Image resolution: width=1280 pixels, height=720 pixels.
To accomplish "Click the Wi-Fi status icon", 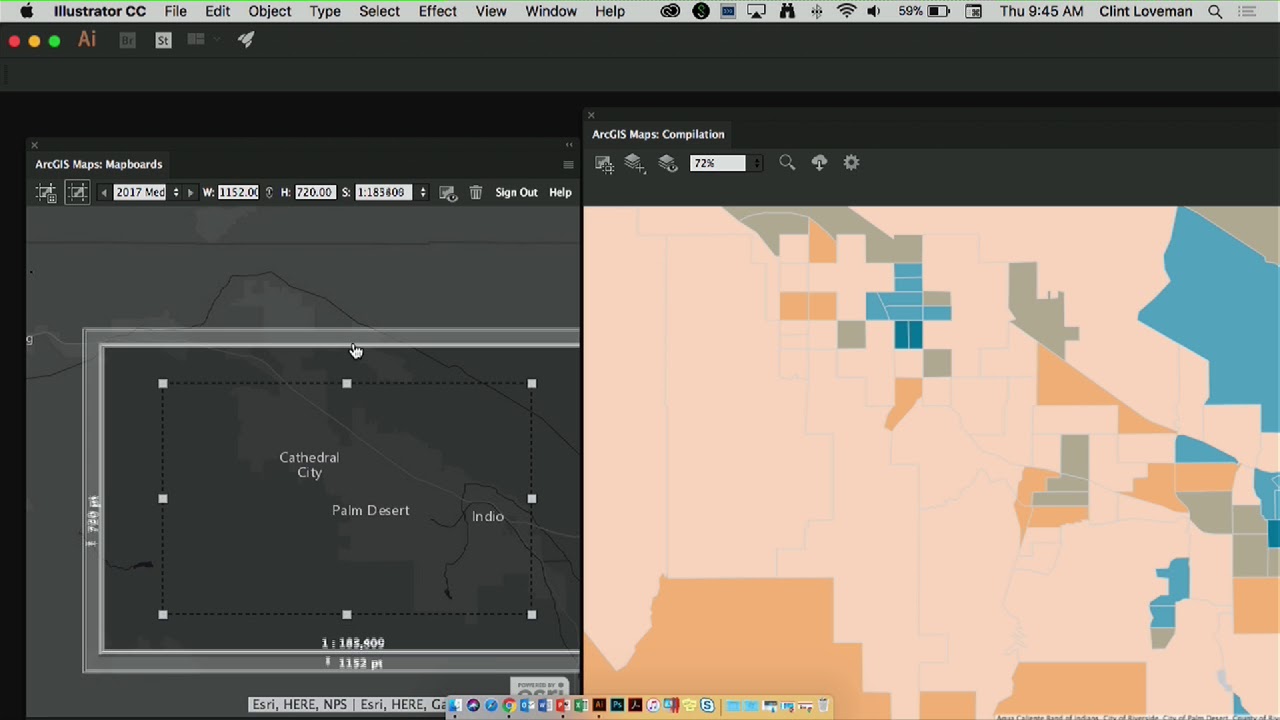I will pos(847,11).
